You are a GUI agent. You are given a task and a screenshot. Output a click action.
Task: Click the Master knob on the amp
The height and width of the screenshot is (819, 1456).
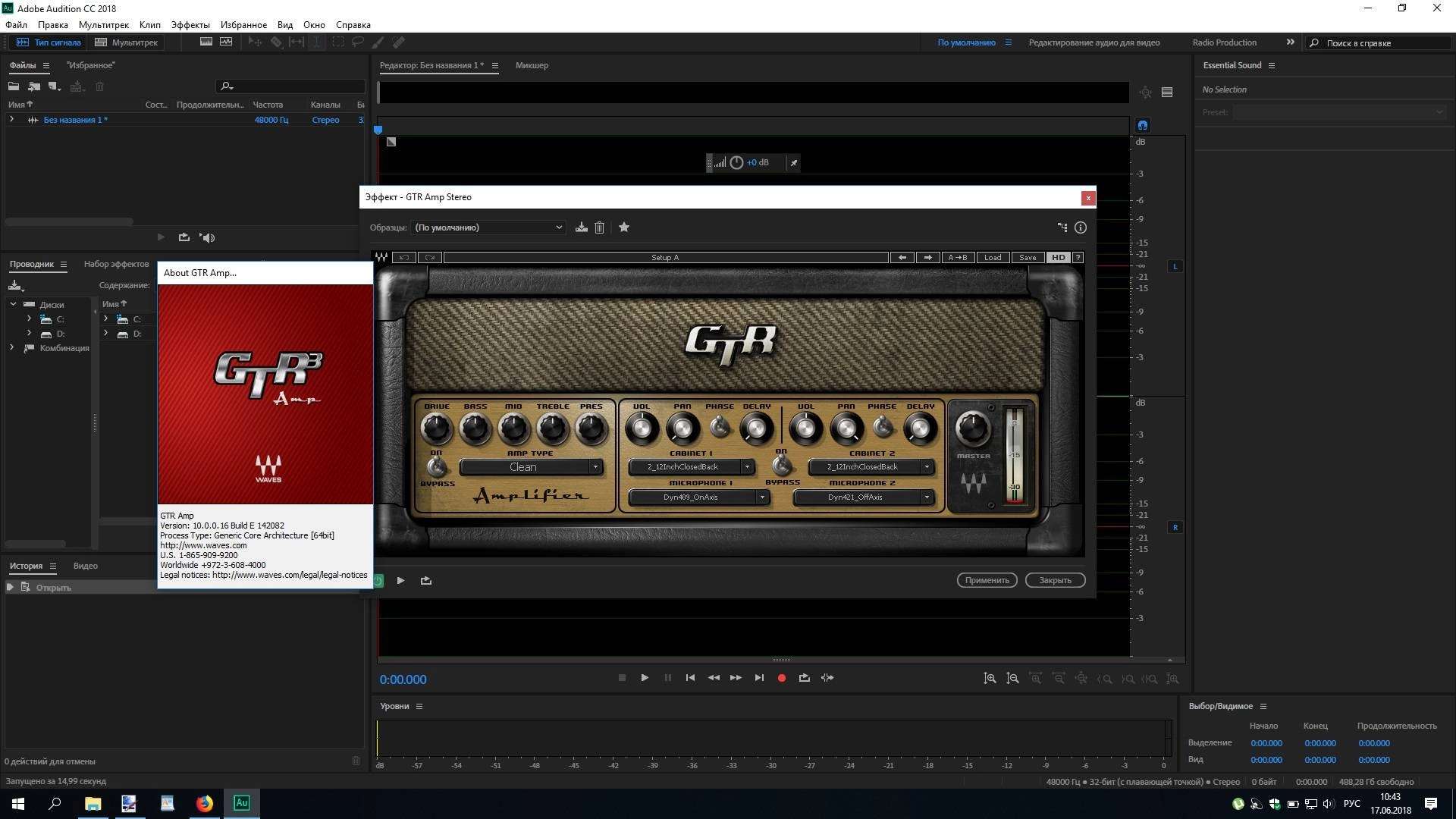click(973, 429)
